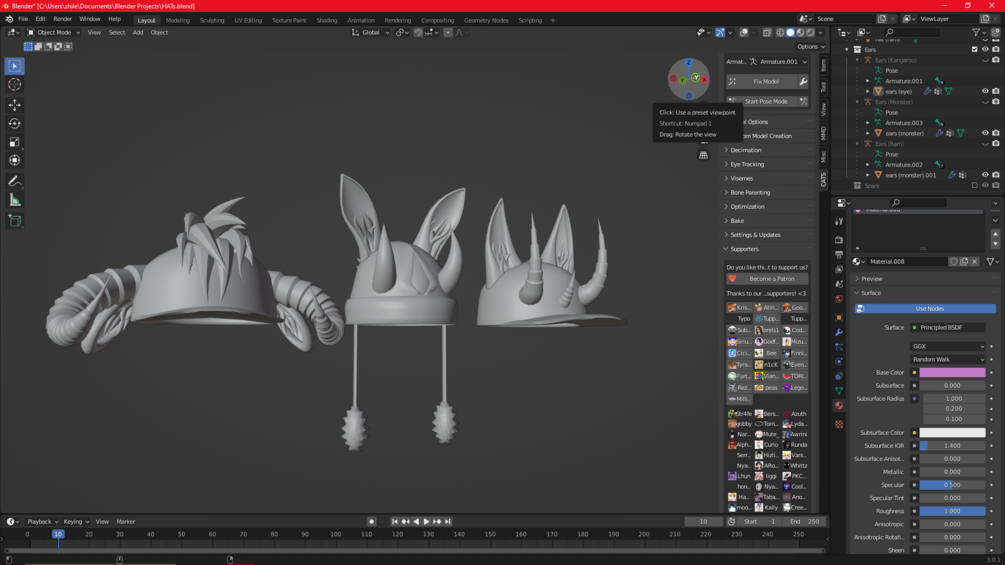Click the Roughness value field
The width and height of the screenshot is (1005, 565).
tap(952, 511)
